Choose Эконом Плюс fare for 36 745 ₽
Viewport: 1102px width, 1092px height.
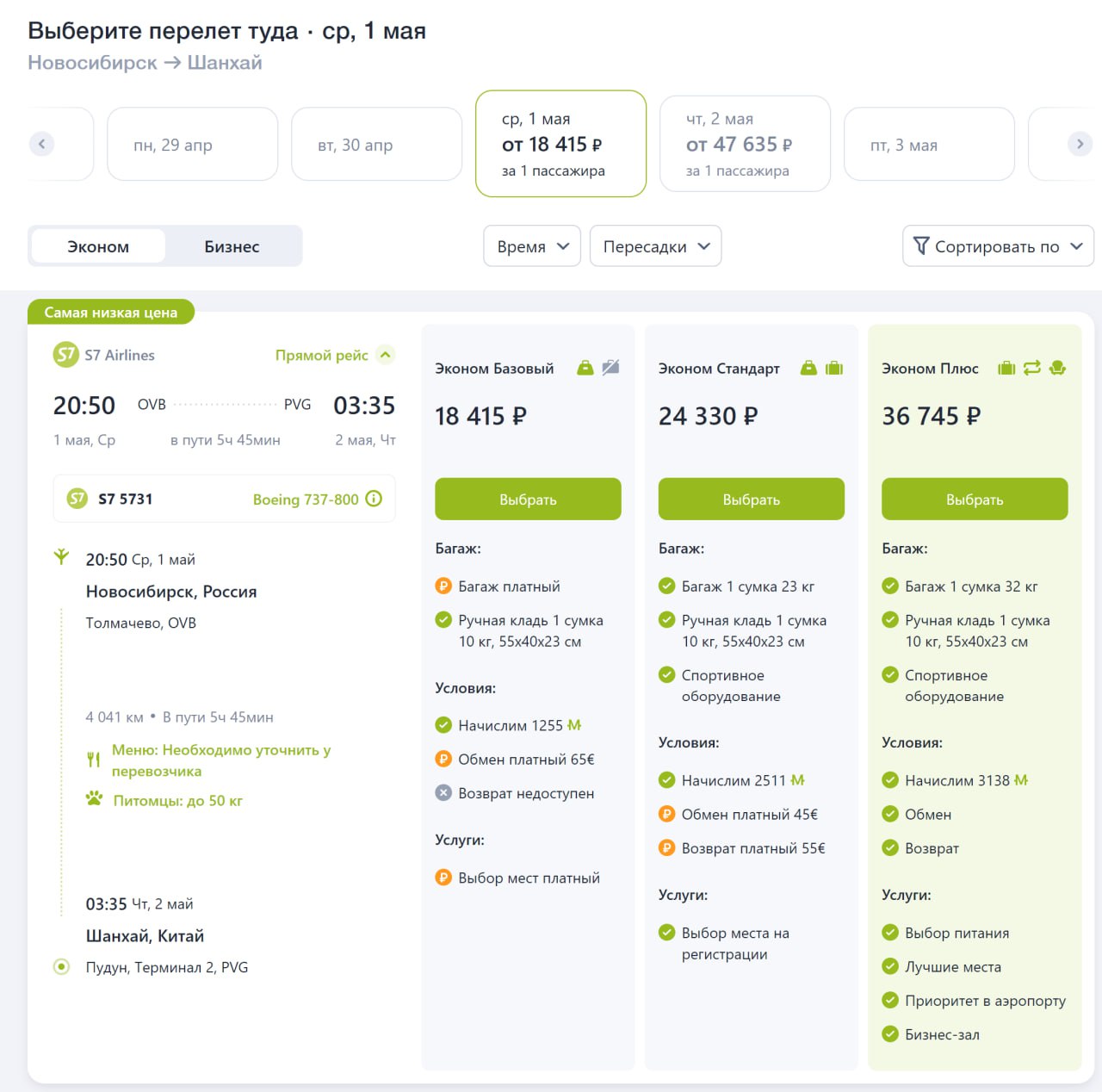click(975, 499)
